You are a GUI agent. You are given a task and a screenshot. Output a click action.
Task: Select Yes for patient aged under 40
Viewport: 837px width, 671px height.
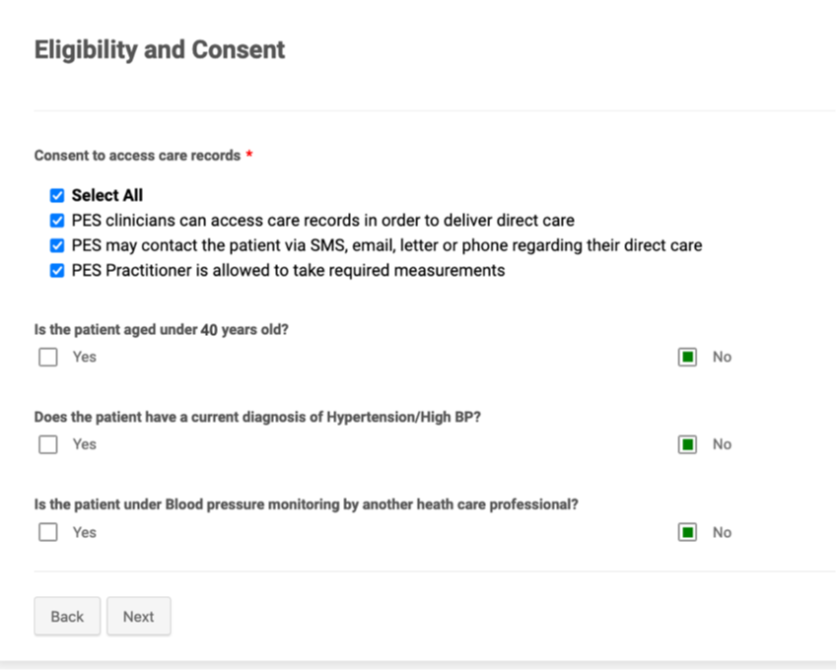[48, 357]
